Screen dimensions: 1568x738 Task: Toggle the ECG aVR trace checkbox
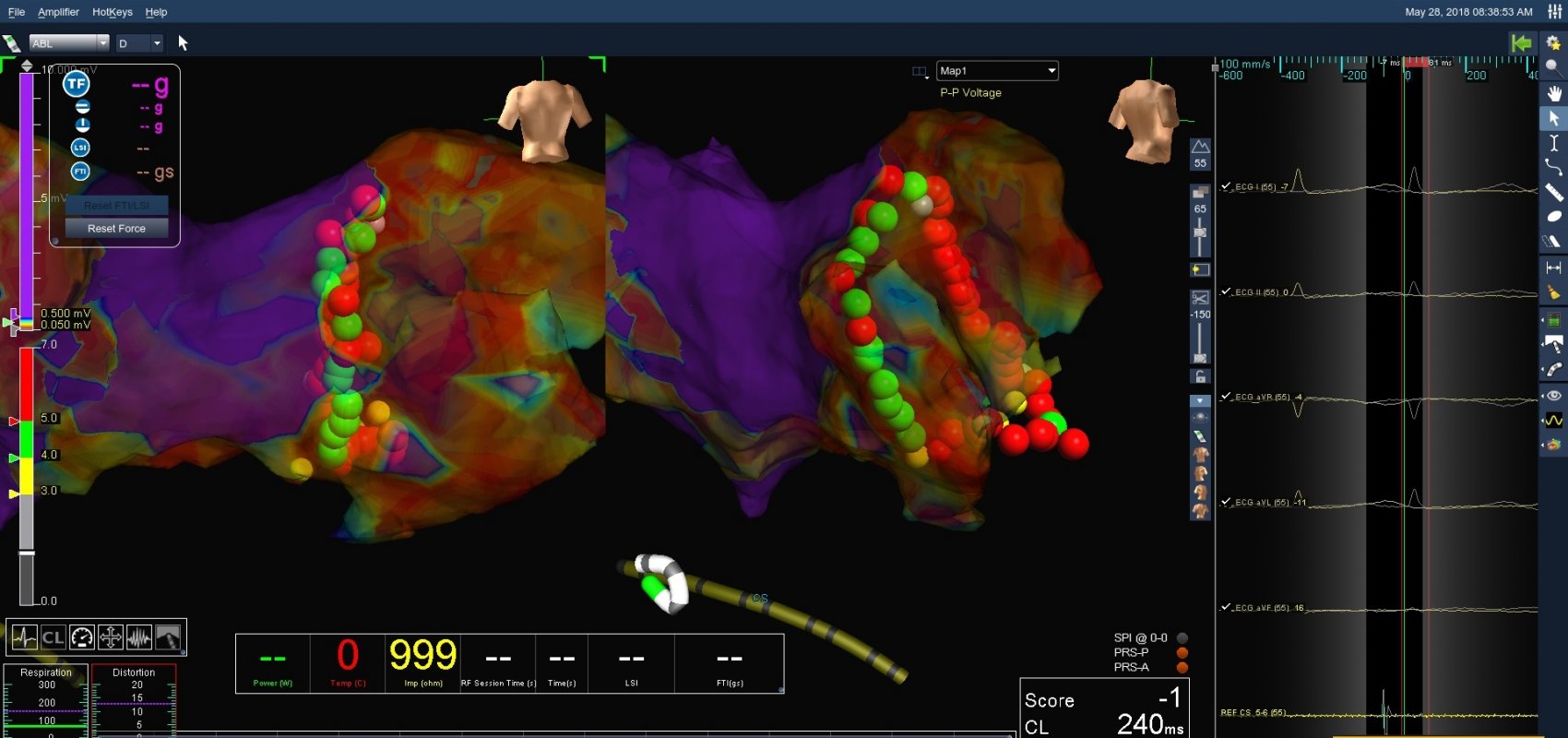1226,397
